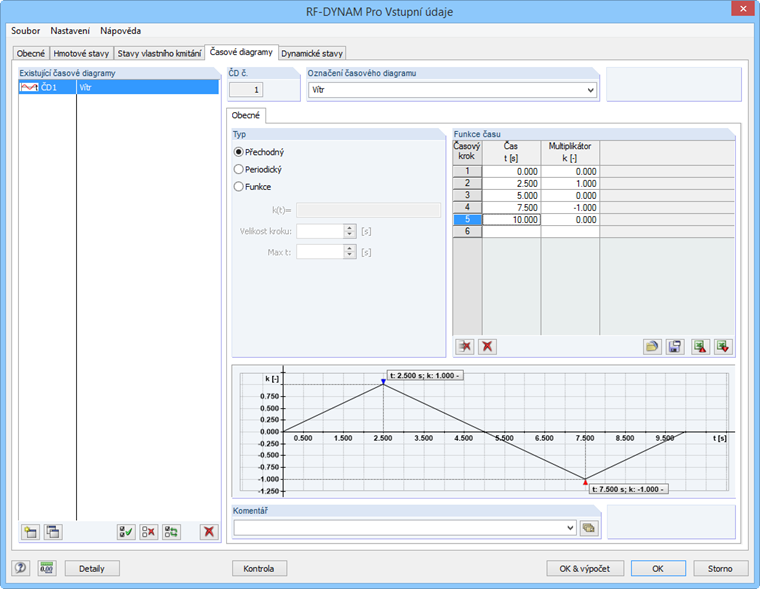The width and height of the screenshot is (760, 589).
Task: Copy the selected time diagram
Action: (53, 532)
